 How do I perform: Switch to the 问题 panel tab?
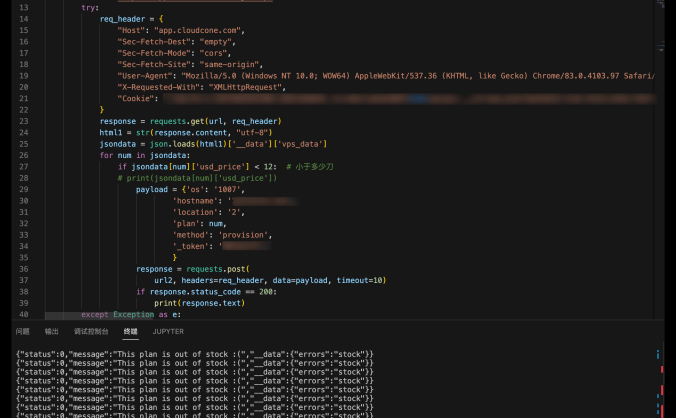tap(22, 331)
